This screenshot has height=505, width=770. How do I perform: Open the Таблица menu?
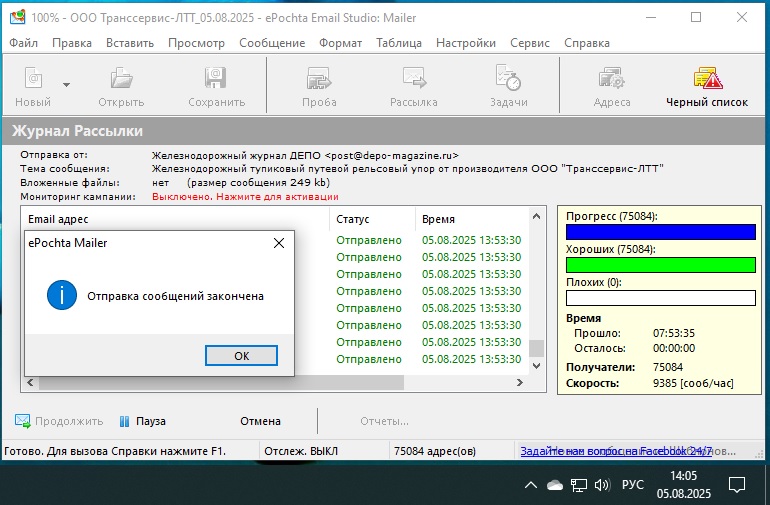click(399, 43)
